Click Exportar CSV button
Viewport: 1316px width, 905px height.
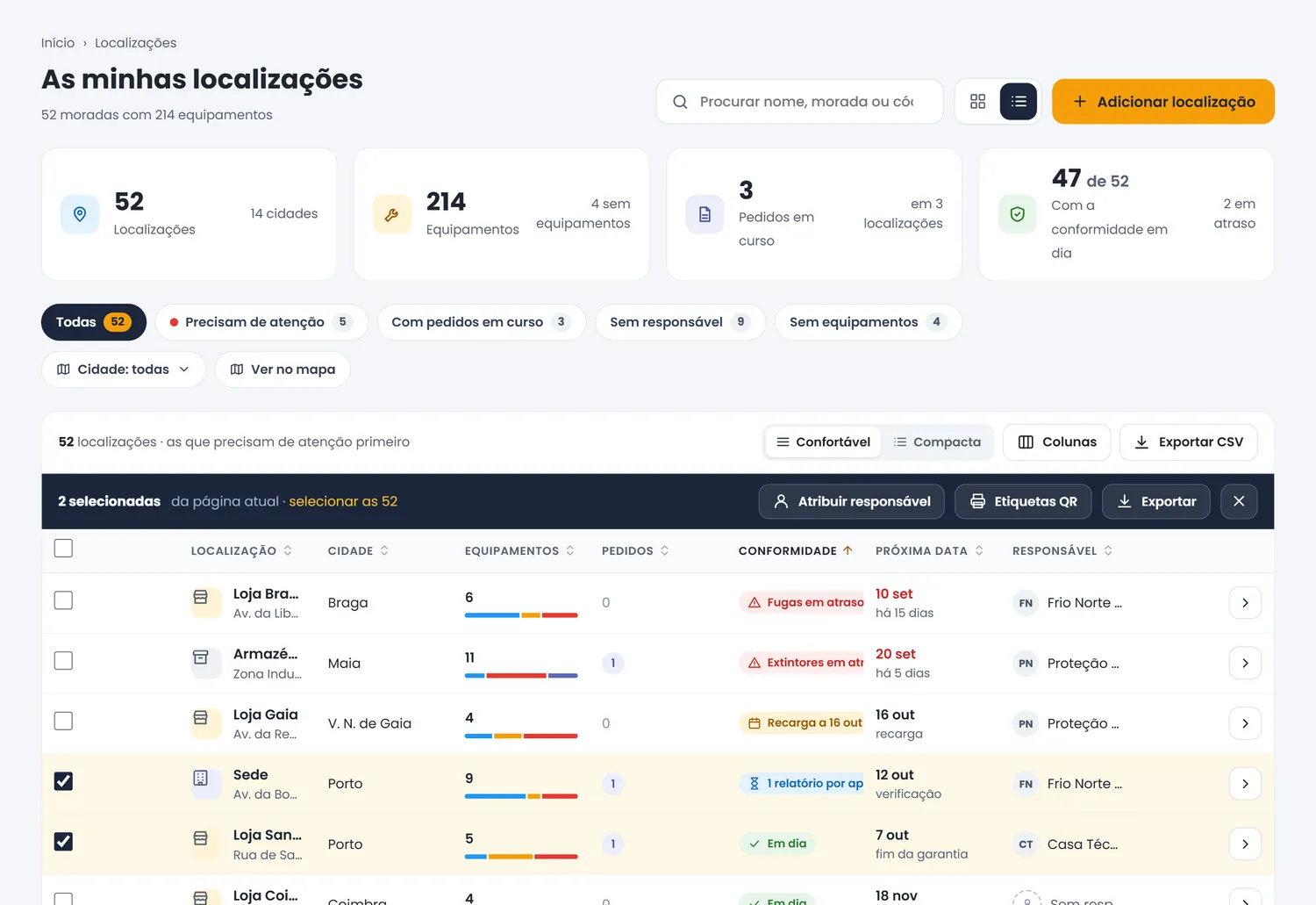1189,442
